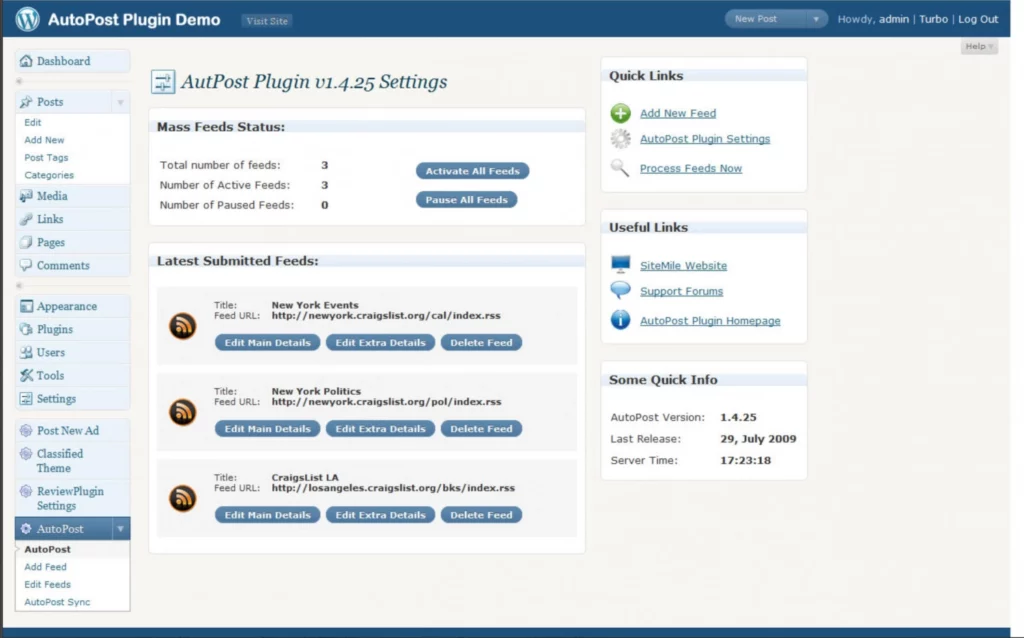Image resolution: width=1024 pixels, height=638 pixels.
Task: Click the Log Out link
Action: pos(978,19)
